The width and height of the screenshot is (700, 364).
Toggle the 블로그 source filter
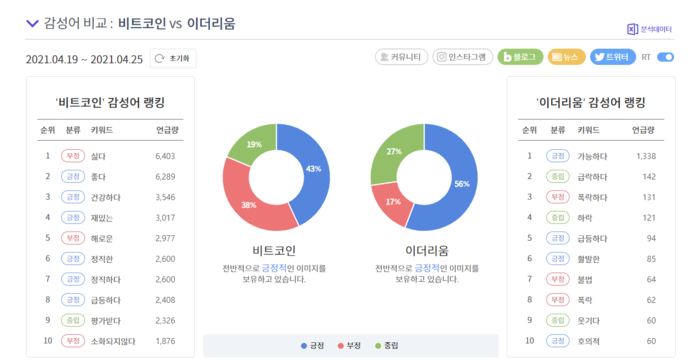[520, 57]
